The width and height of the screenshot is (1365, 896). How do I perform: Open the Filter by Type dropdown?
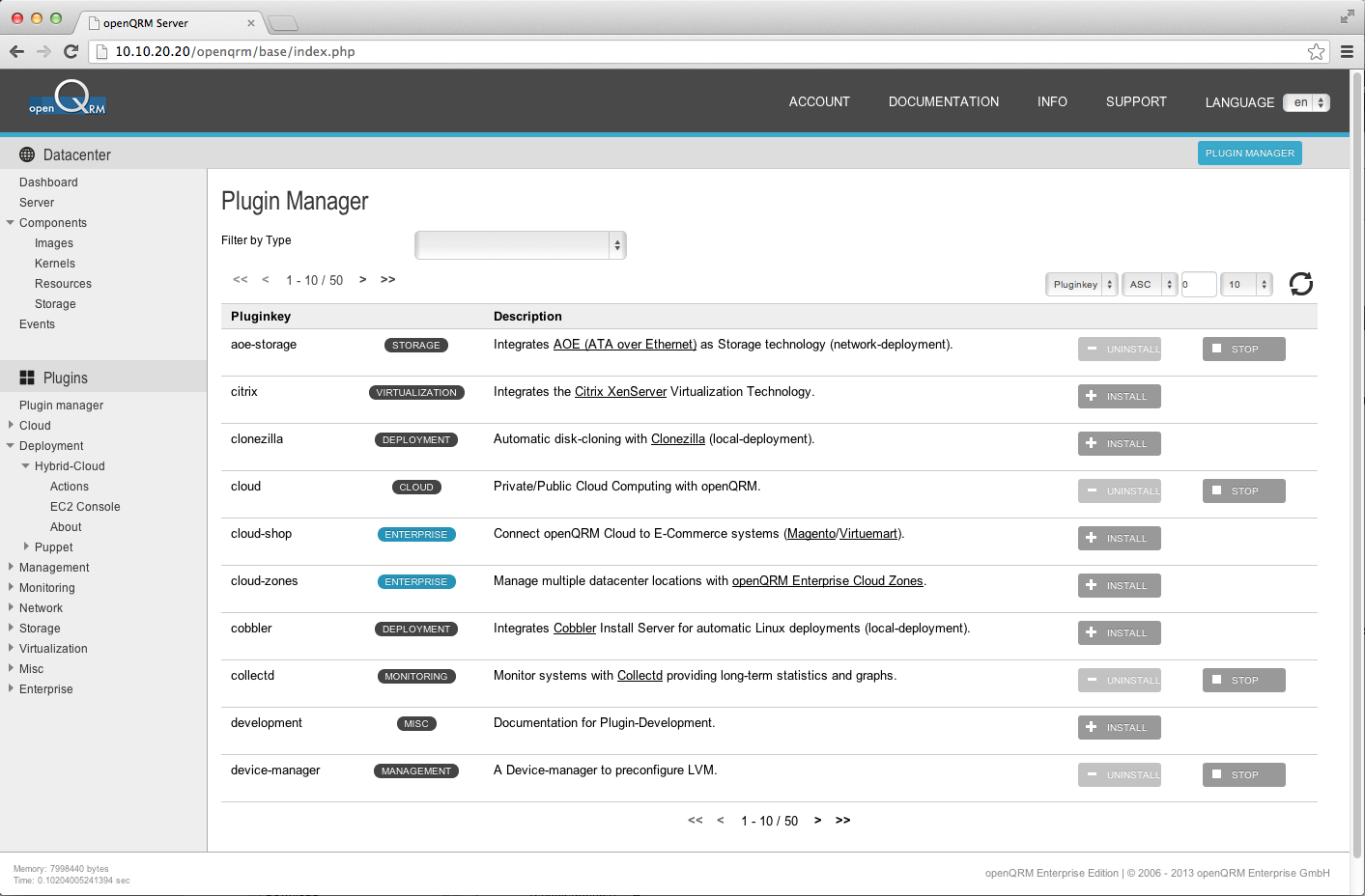pos(520,244)
